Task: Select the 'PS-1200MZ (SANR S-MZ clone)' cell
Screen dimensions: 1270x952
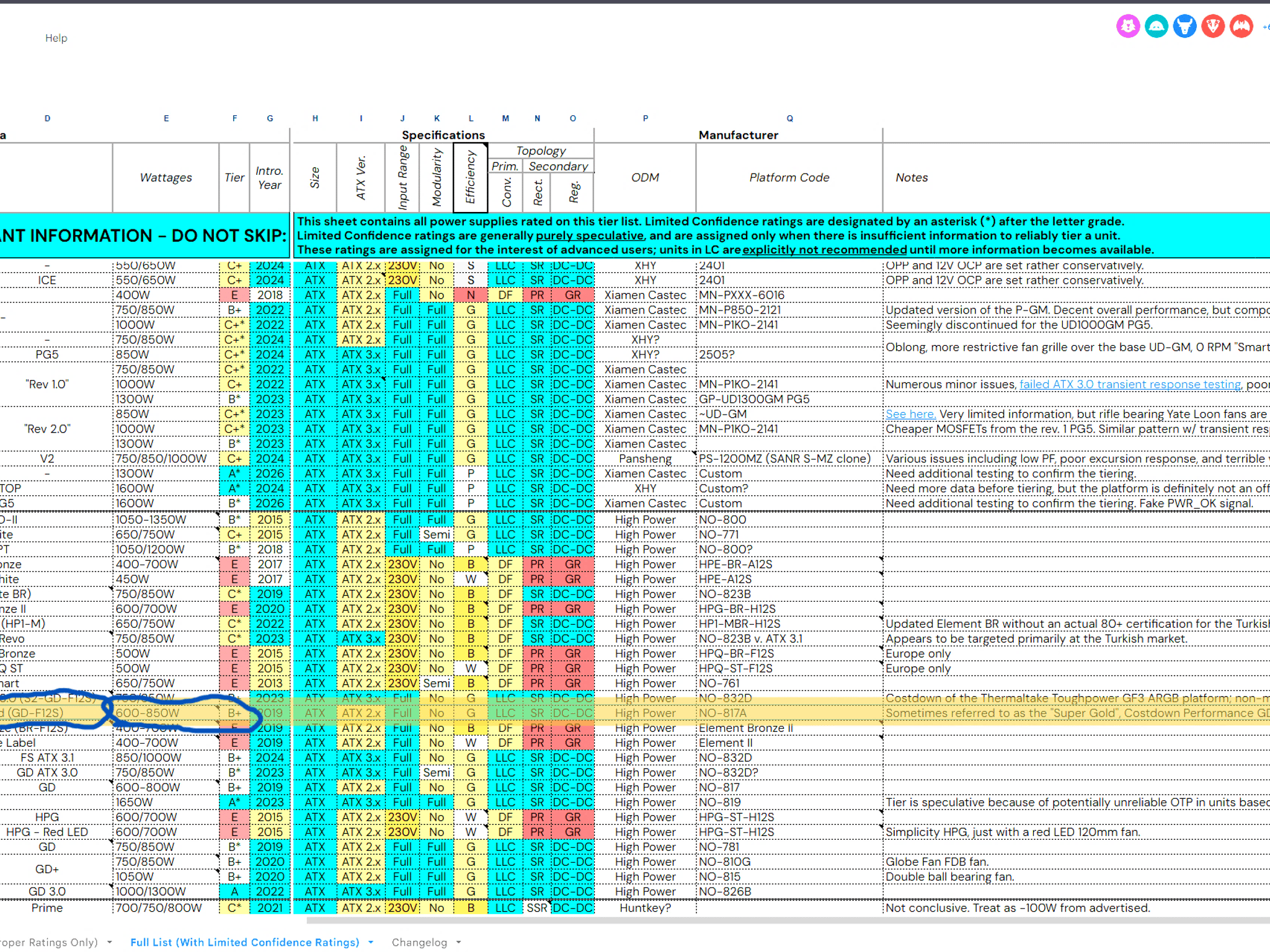Action: [789, 459]
